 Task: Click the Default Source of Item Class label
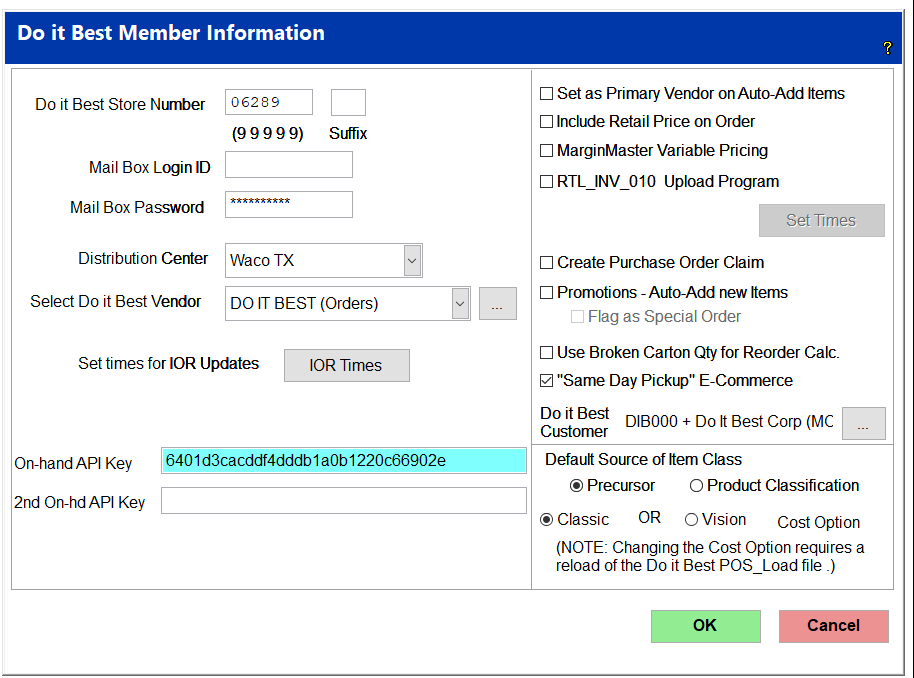click(643, 459)
